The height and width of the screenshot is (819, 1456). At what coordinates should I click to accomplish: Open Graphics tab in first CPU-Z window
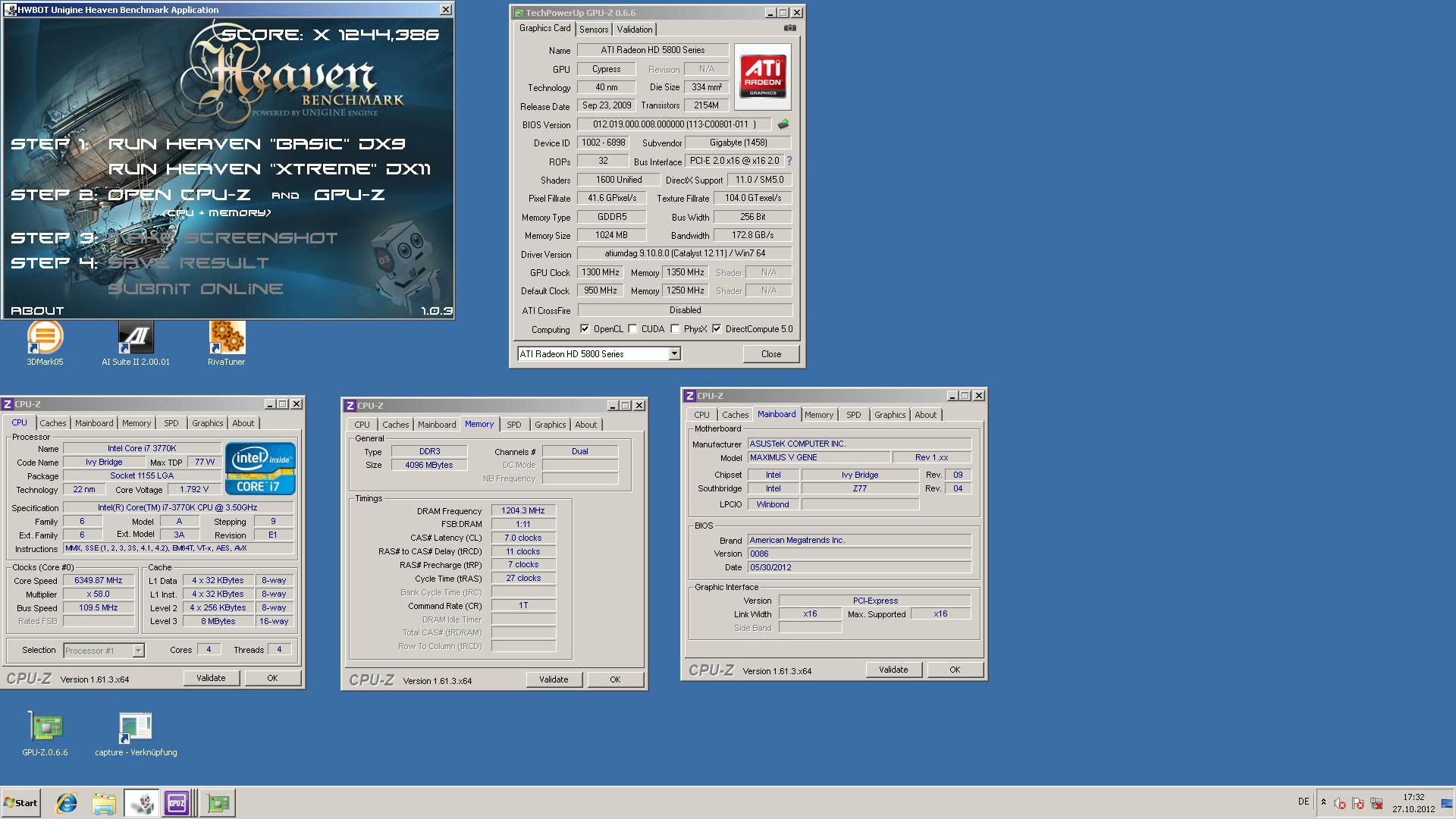207,423
